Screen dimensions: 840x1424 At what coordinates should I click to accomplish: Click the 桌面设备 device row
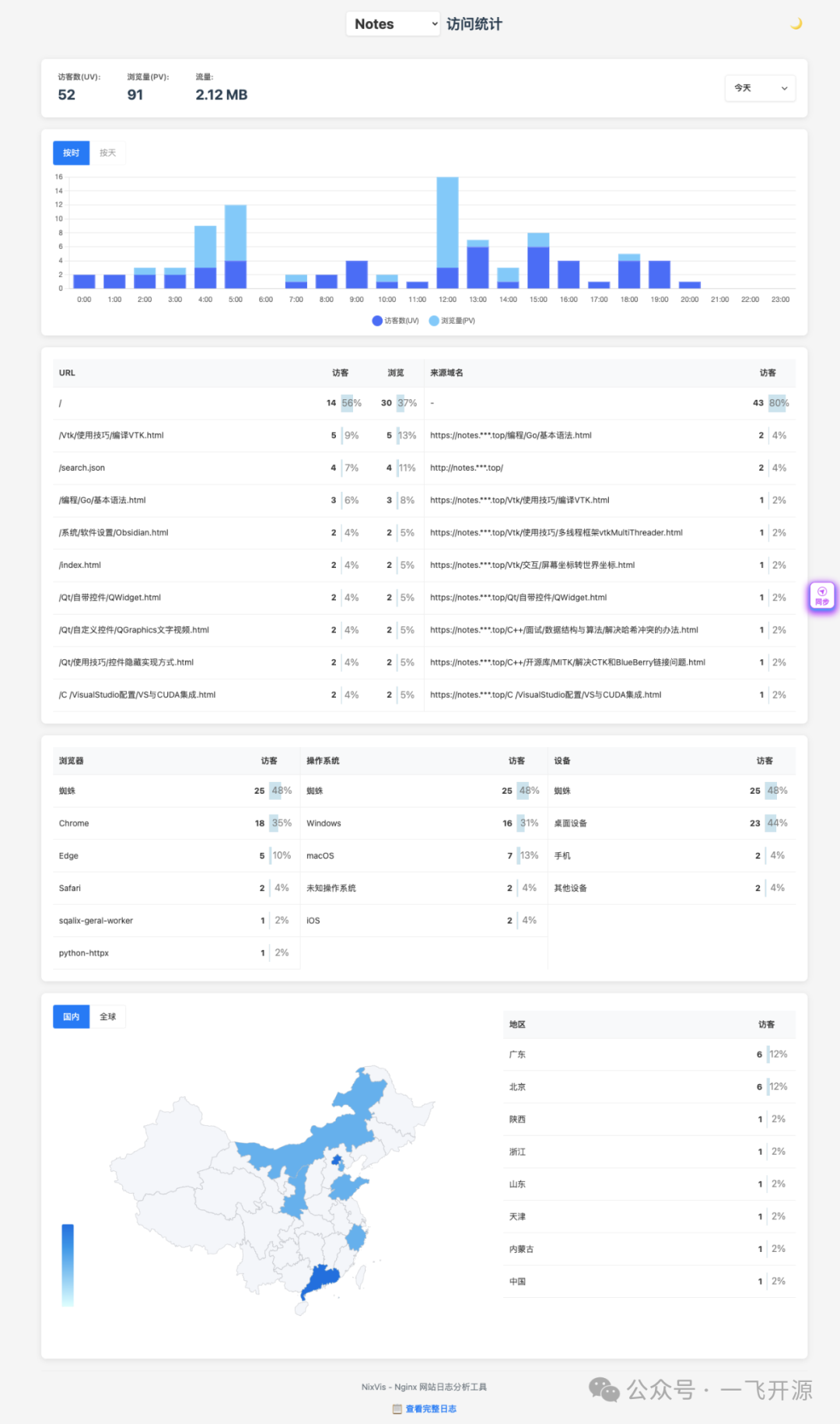[x=672, y=823]
